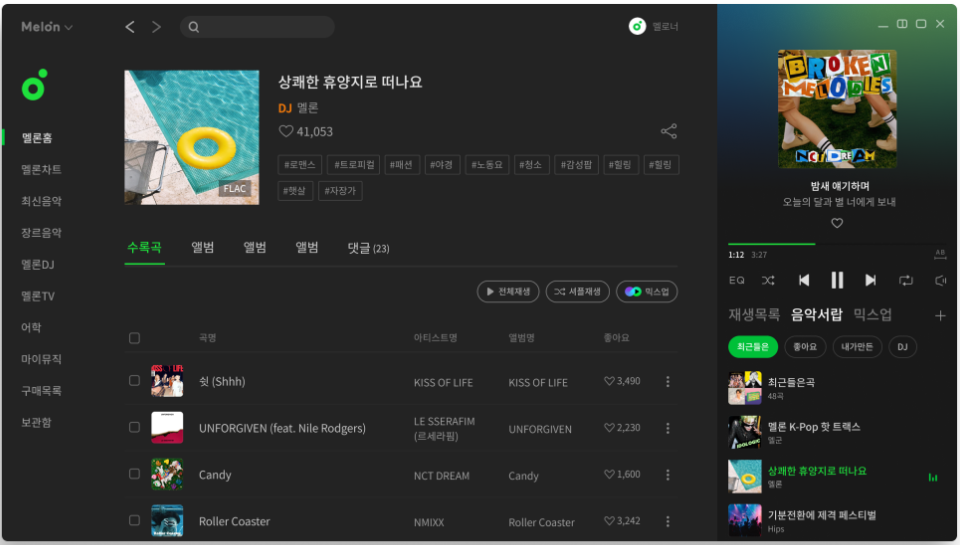Select the #햇살 tag
The image size is (960, 545).
click(295, 190)
